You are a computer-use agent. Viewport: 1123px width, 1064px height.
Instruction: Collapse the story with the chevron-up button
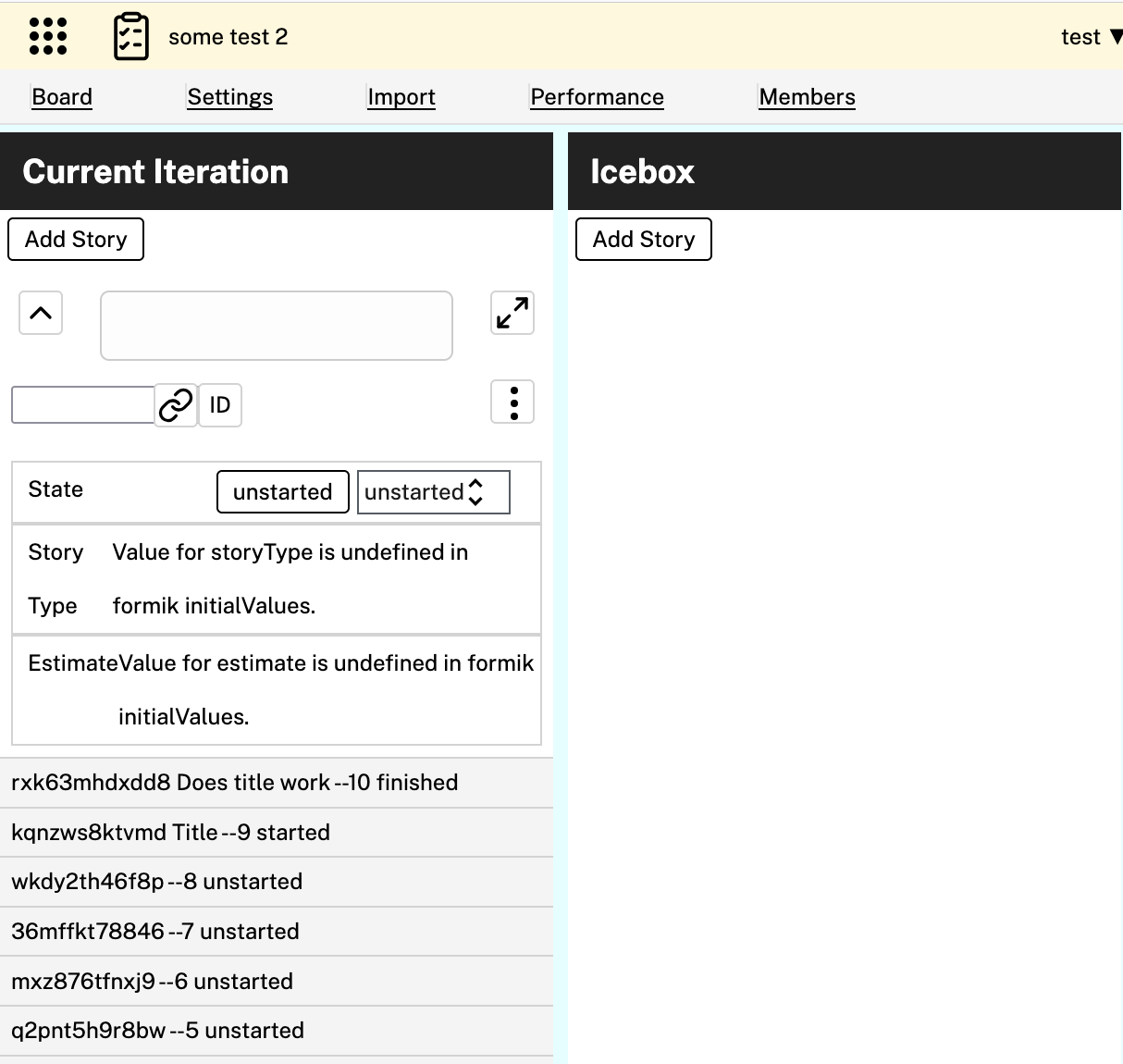point(41,314)
